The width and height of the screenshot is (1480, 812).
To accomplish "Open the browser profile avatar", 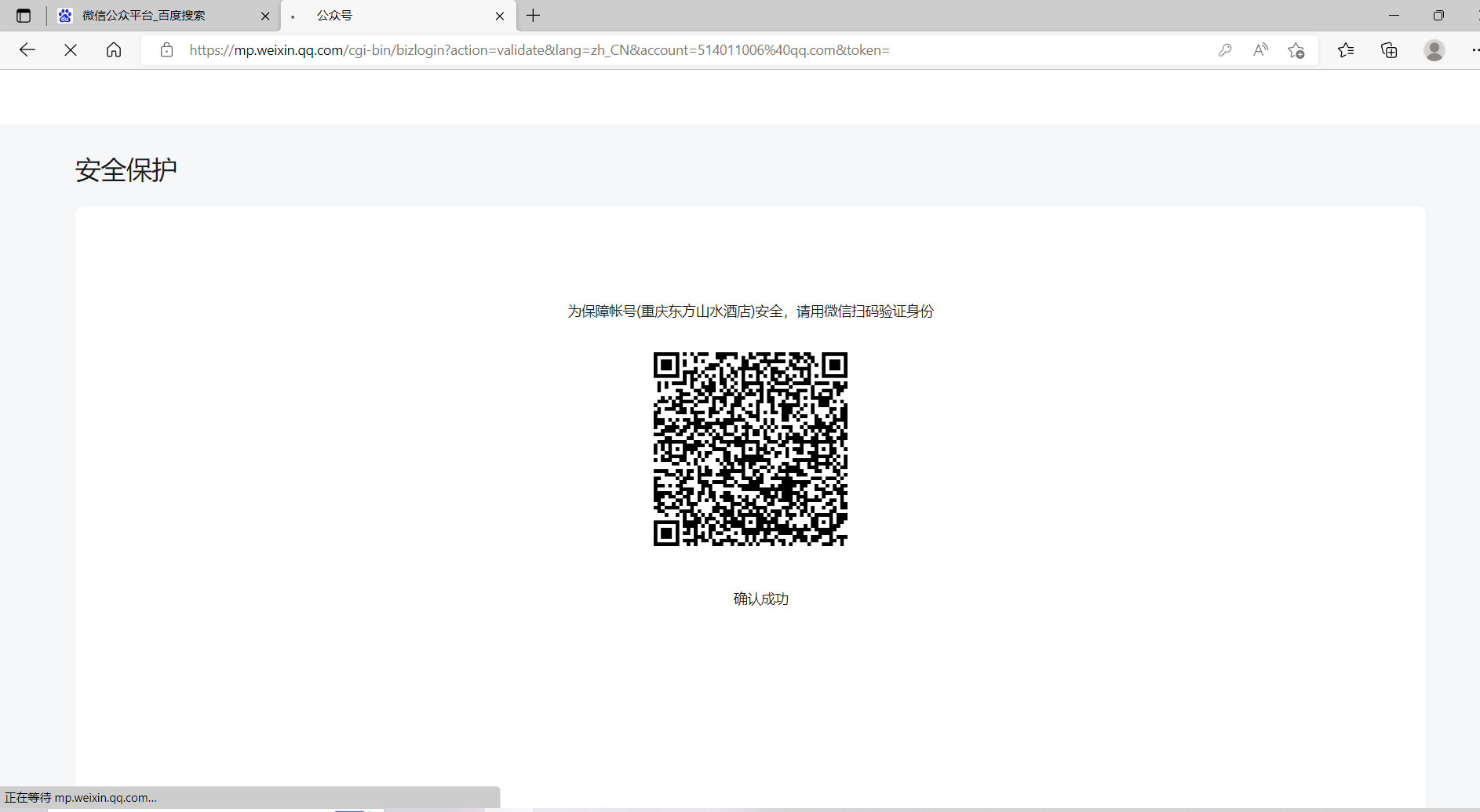I will click(1434, 50).
